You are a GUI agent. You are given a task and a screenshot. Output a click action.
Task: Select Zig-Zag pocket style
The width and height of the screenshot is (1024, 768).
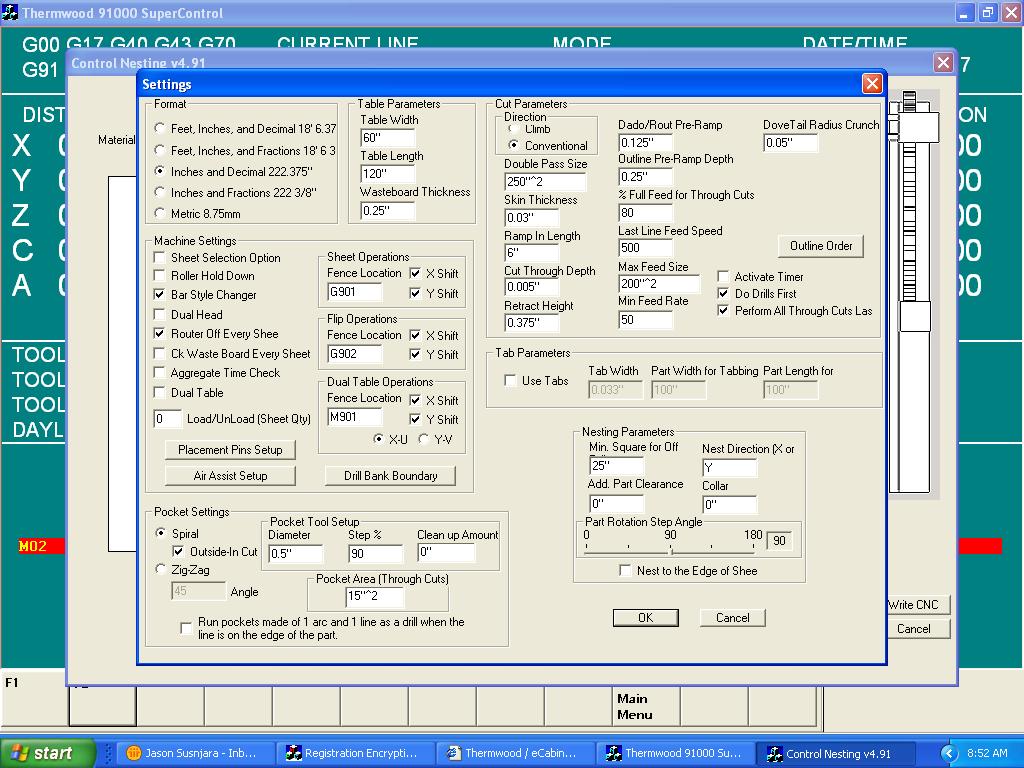click(x=159, y=569)
